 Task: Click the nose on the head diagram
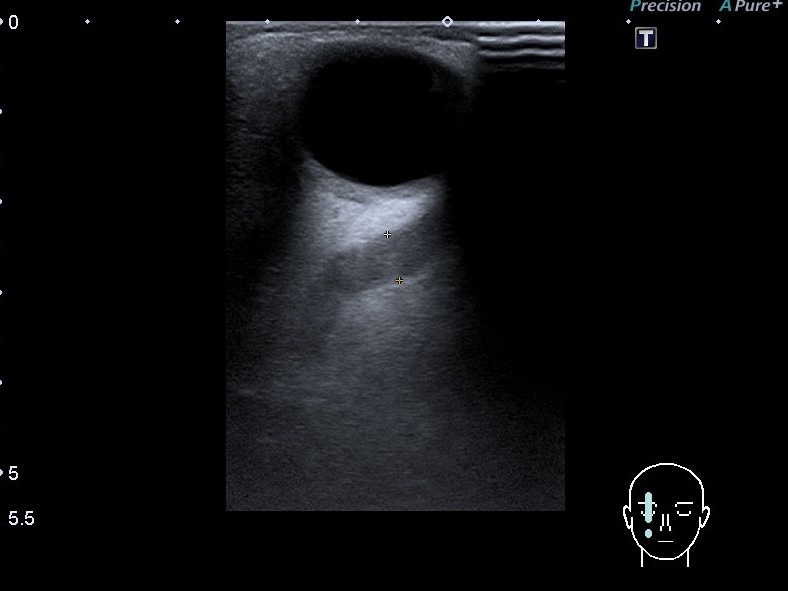666,523
